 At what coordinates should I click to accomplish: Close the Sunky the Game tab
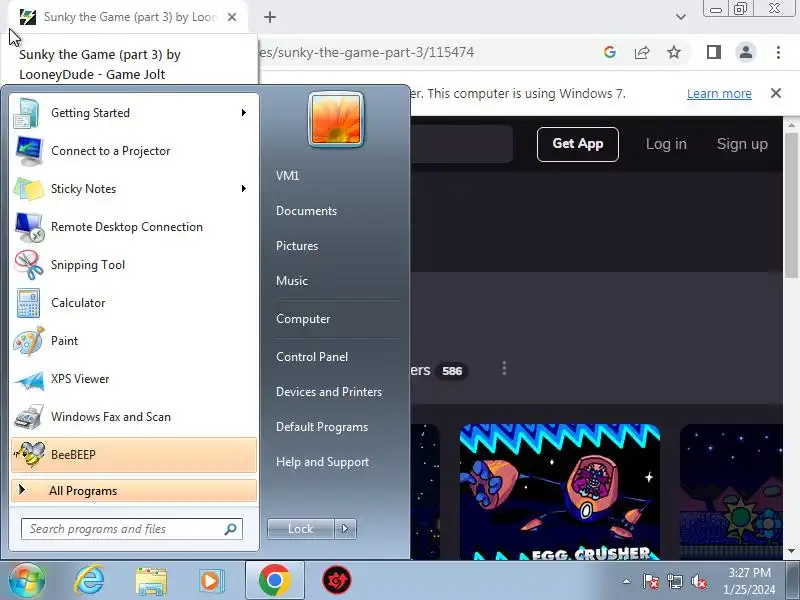click(x=232, y=17)
